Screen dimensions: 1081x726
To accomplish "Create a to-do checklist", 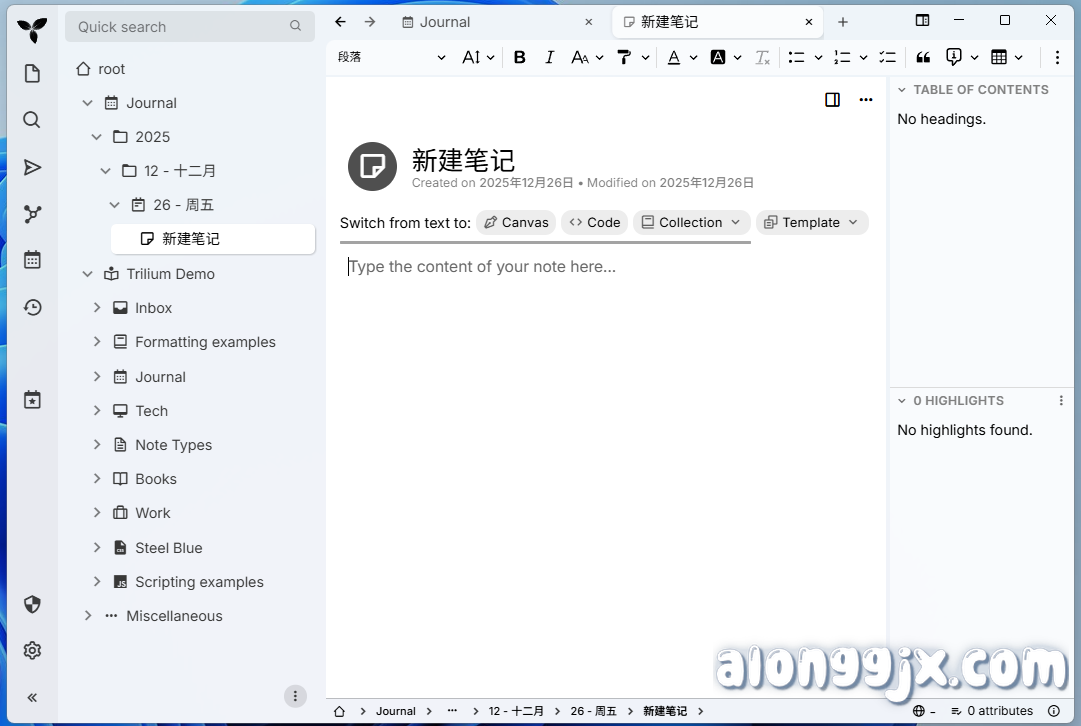I will (x=887, y=57).
